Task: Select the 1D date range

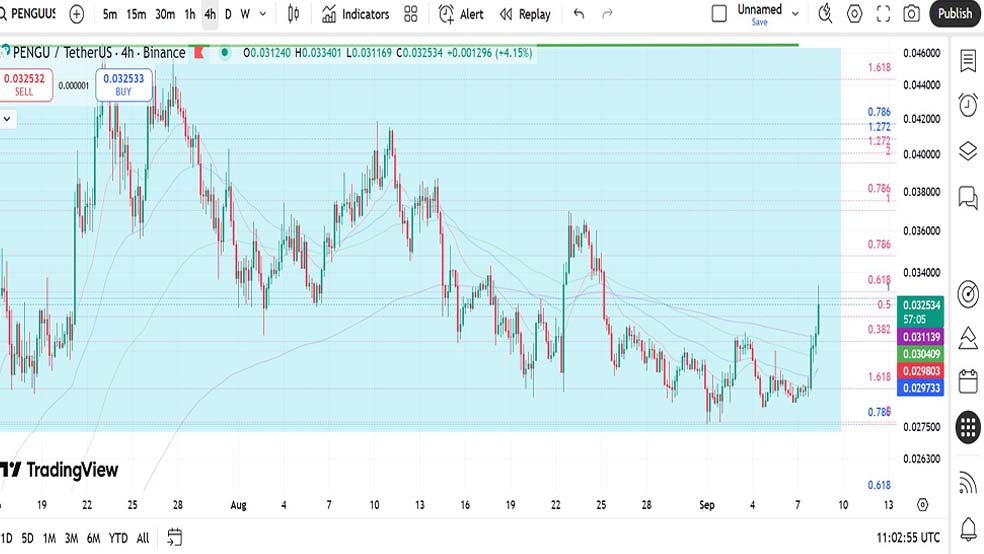Action: (x=6, y=538)
